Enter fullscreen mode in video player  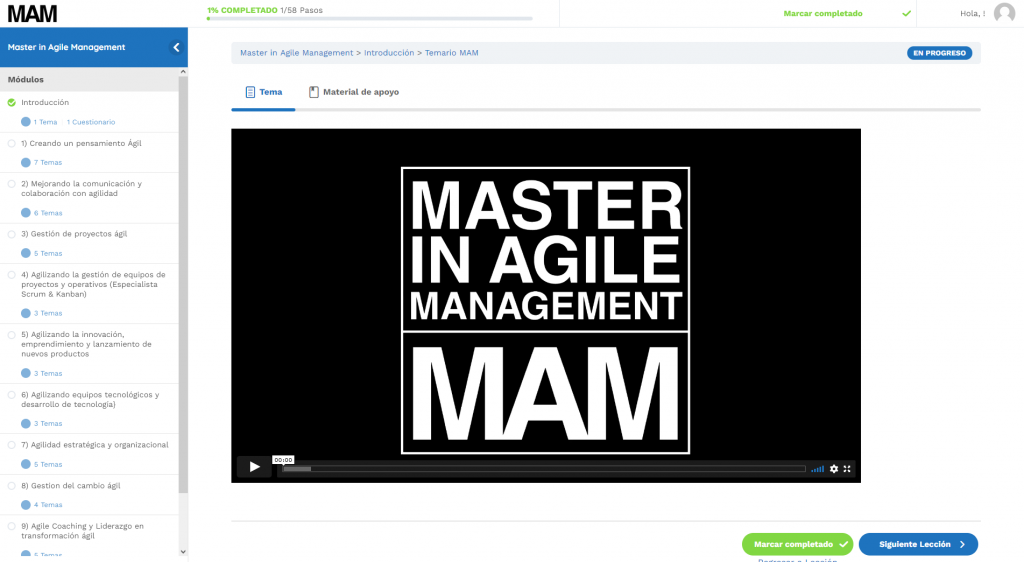point(847,469)
